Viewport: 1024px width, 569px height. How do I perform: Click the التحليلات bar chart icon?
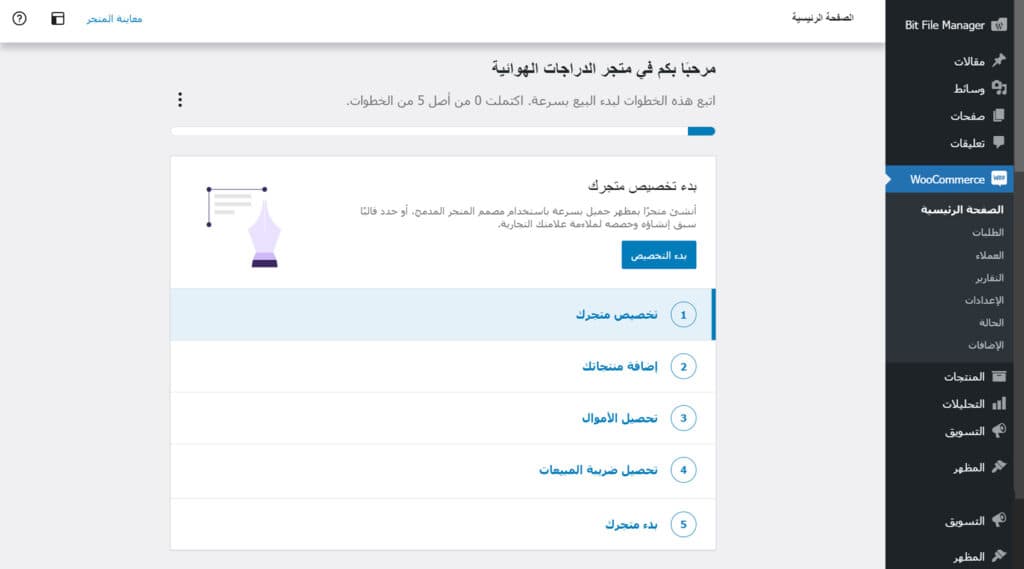click(x=999, y=404)
